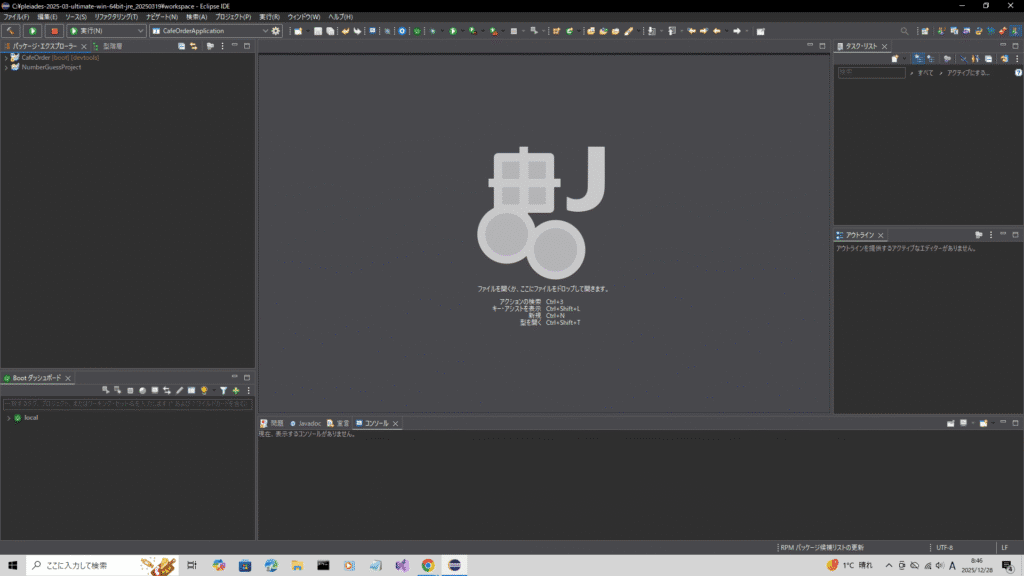Expand the local node in Boot Dashboard
This screenshot has height=576, width=1024.
tap(8, 417)
